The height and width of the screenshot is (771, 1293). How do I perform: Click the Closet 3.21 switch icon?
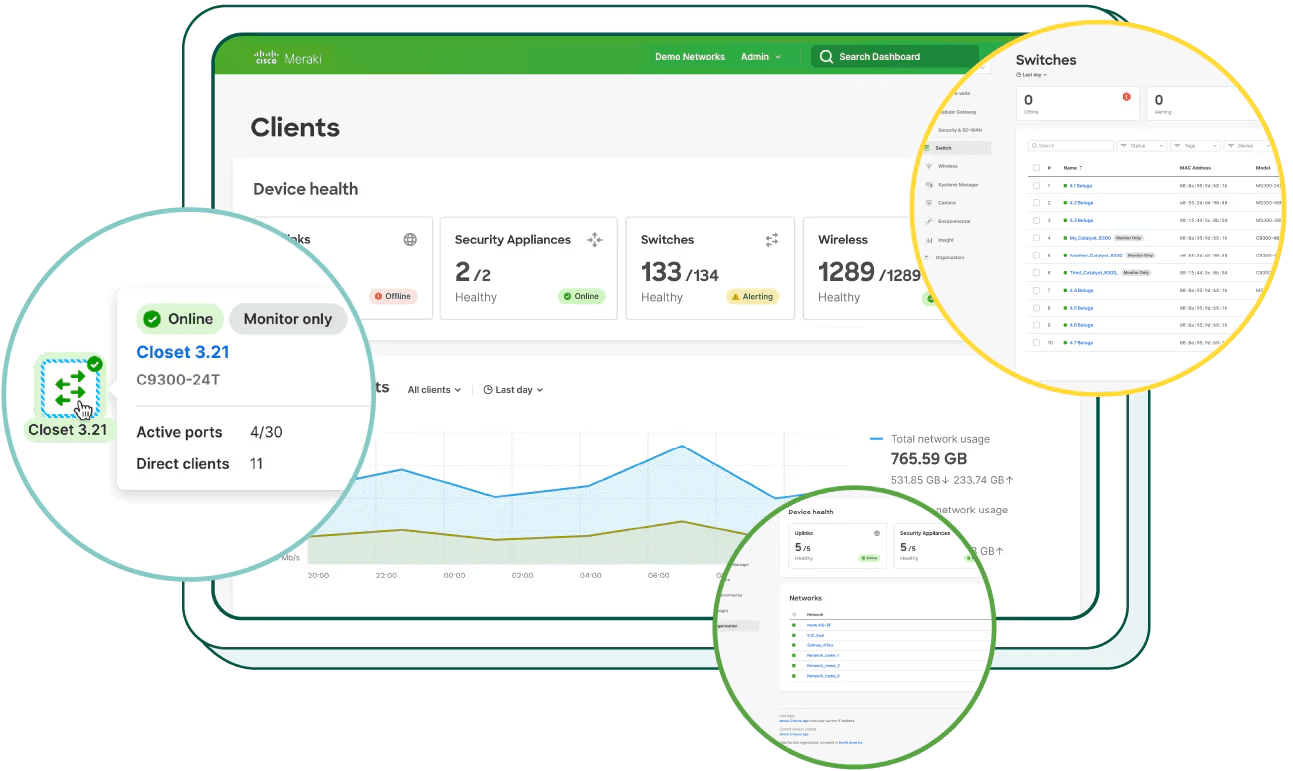70,388
